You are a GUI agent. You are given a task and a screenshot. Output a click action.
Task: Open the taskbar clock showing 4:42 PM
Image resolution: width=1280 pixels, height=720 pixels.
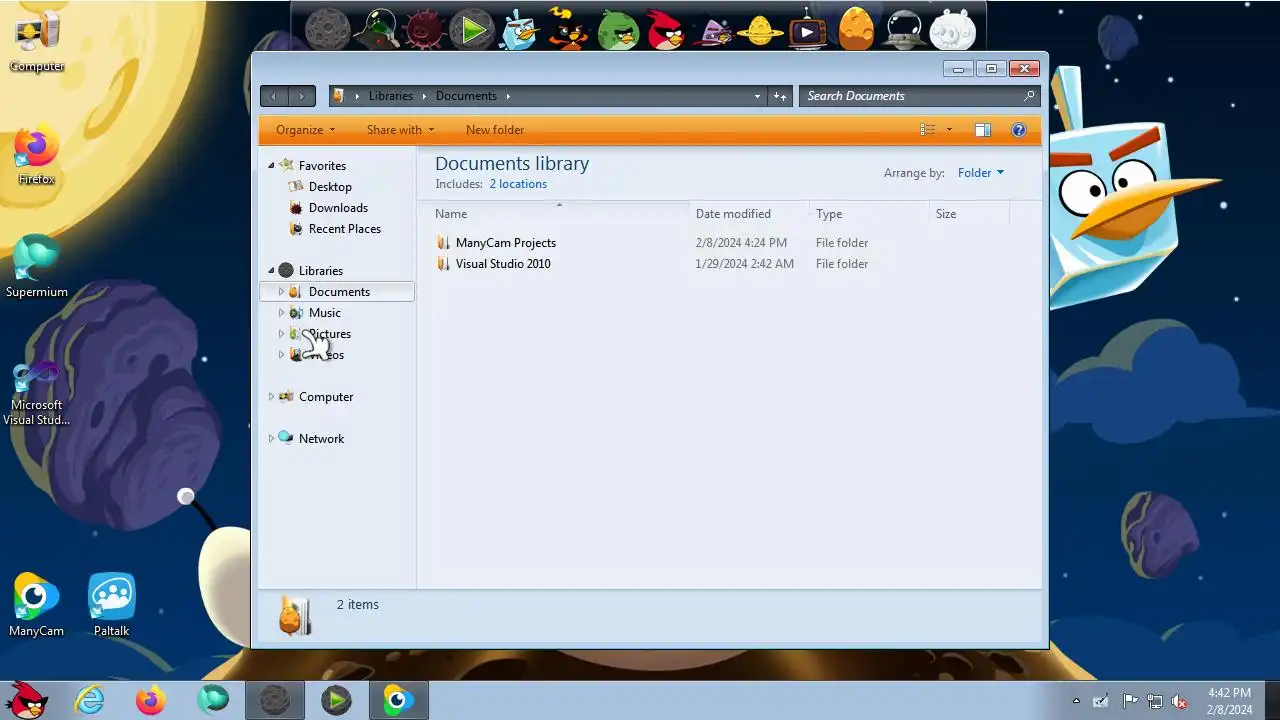(x=1229, y=701)
